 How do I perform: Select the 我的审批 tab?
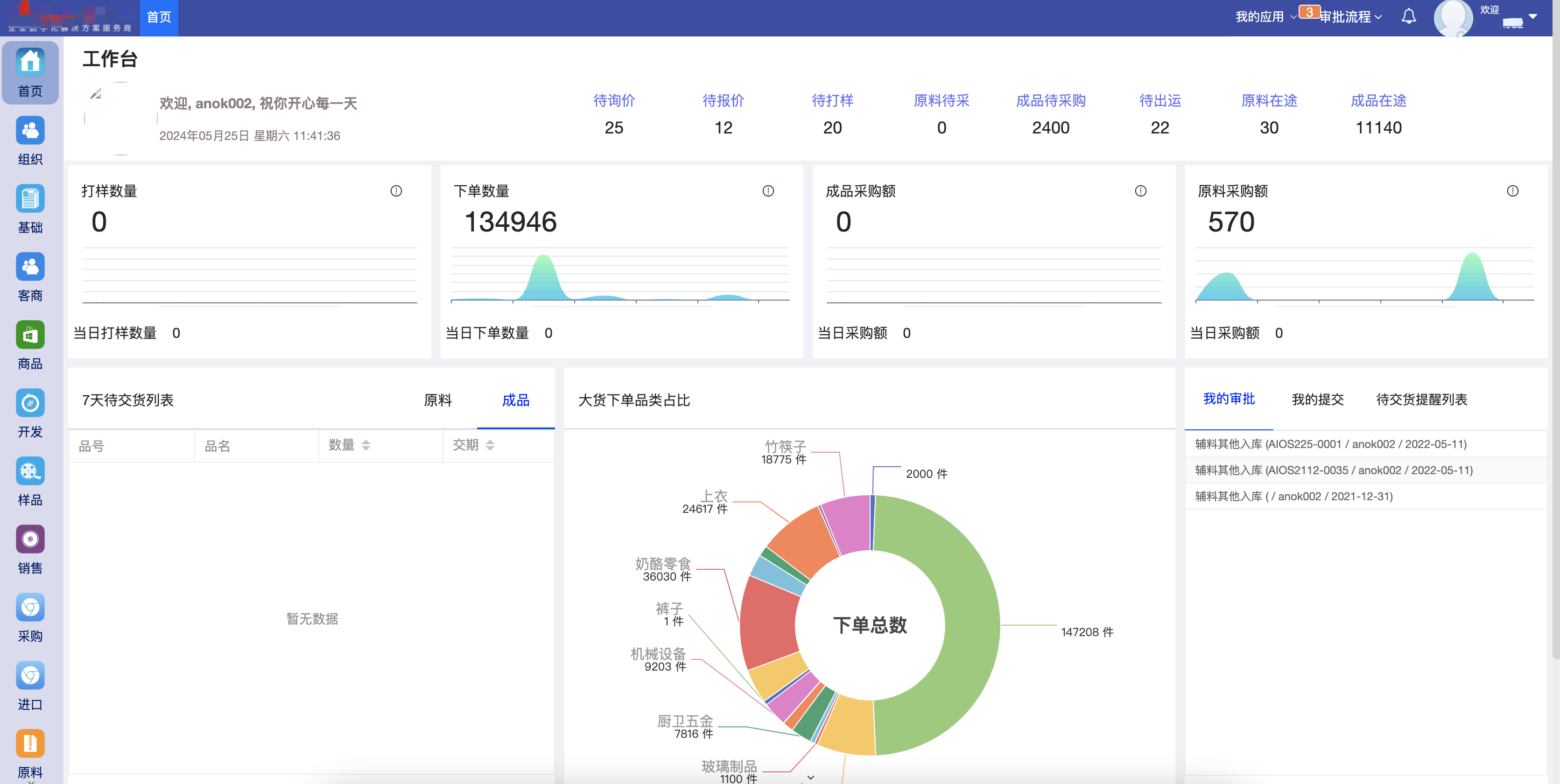[x=1228, y=399]
